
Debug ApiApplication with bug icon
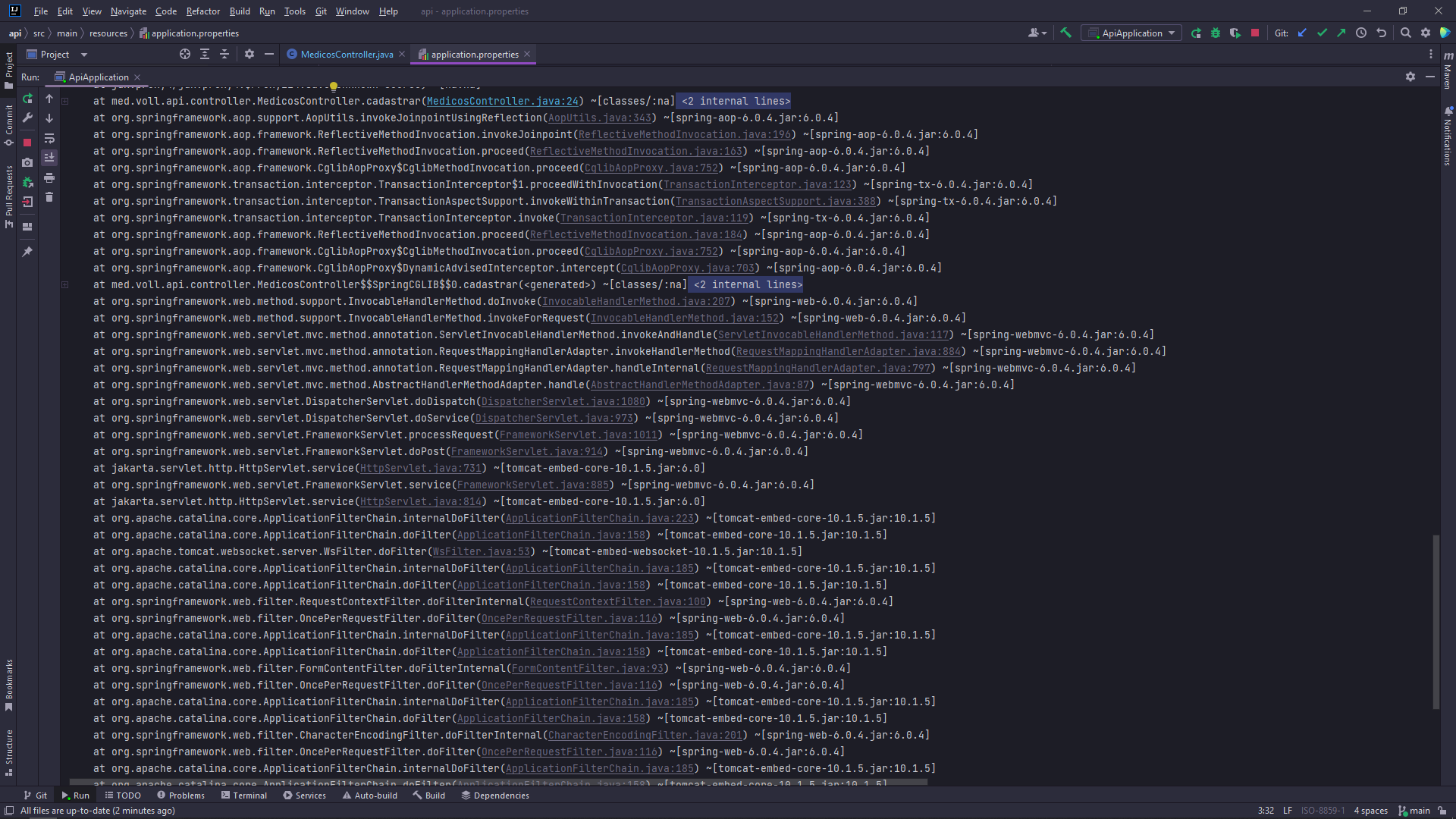(1216, 33)
